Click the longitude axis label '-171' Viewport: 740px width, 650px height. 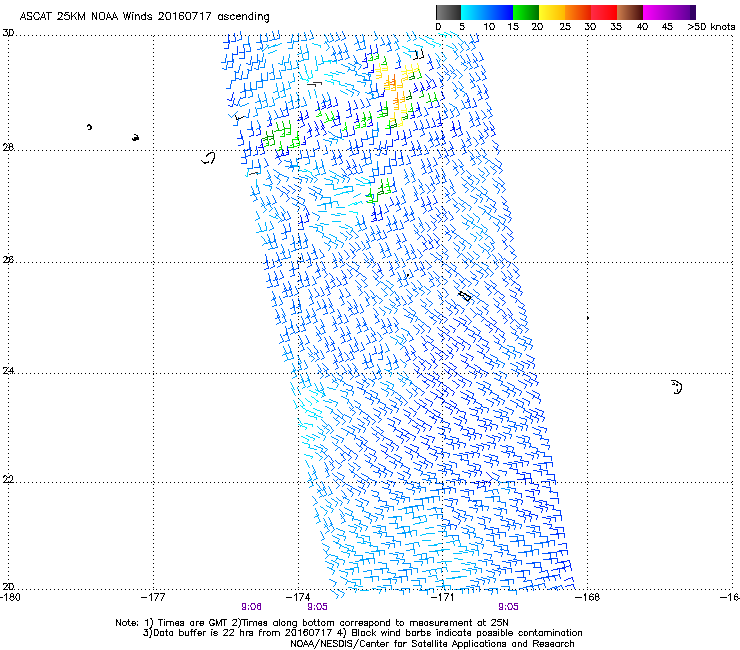443,597
